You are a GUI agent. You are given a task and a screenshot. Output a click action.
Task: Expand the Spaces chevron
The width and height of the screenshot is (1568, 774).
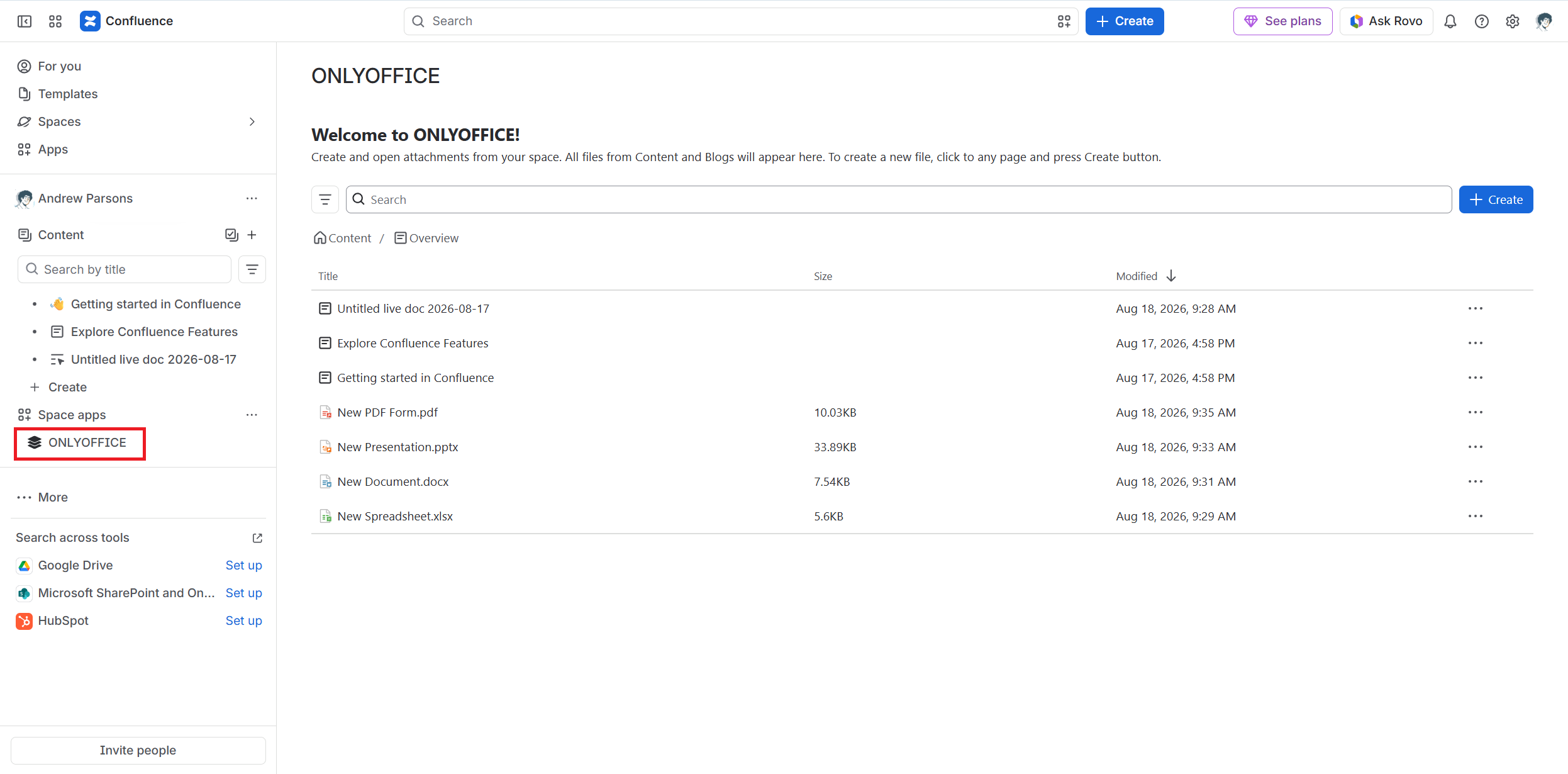(252, 121)
